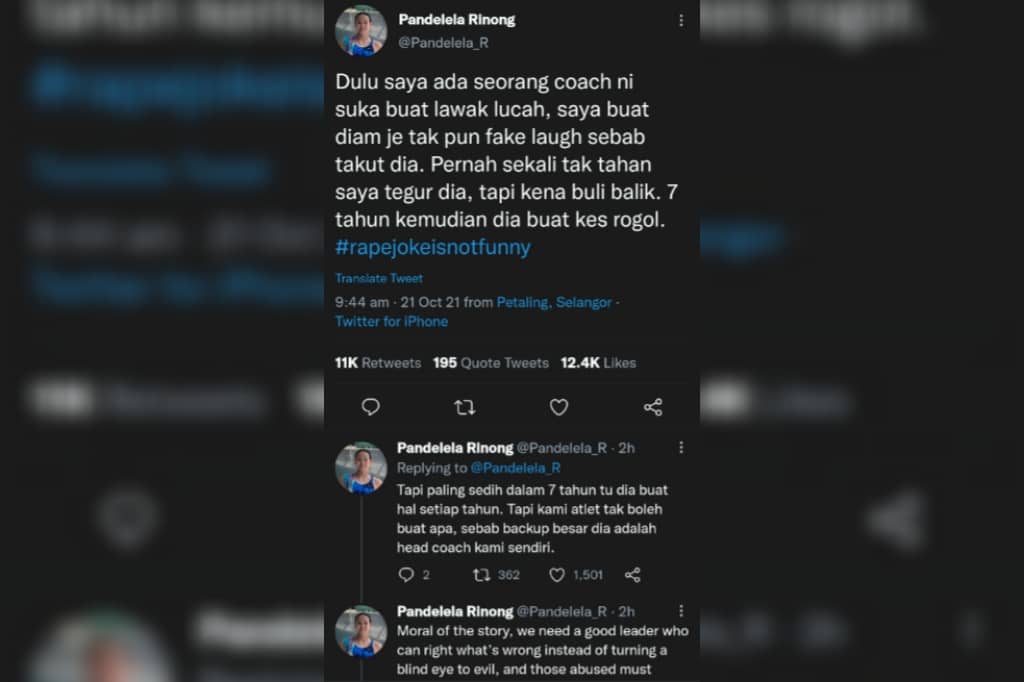Open the first reply's three-dot menu

(x=681, y=447)
